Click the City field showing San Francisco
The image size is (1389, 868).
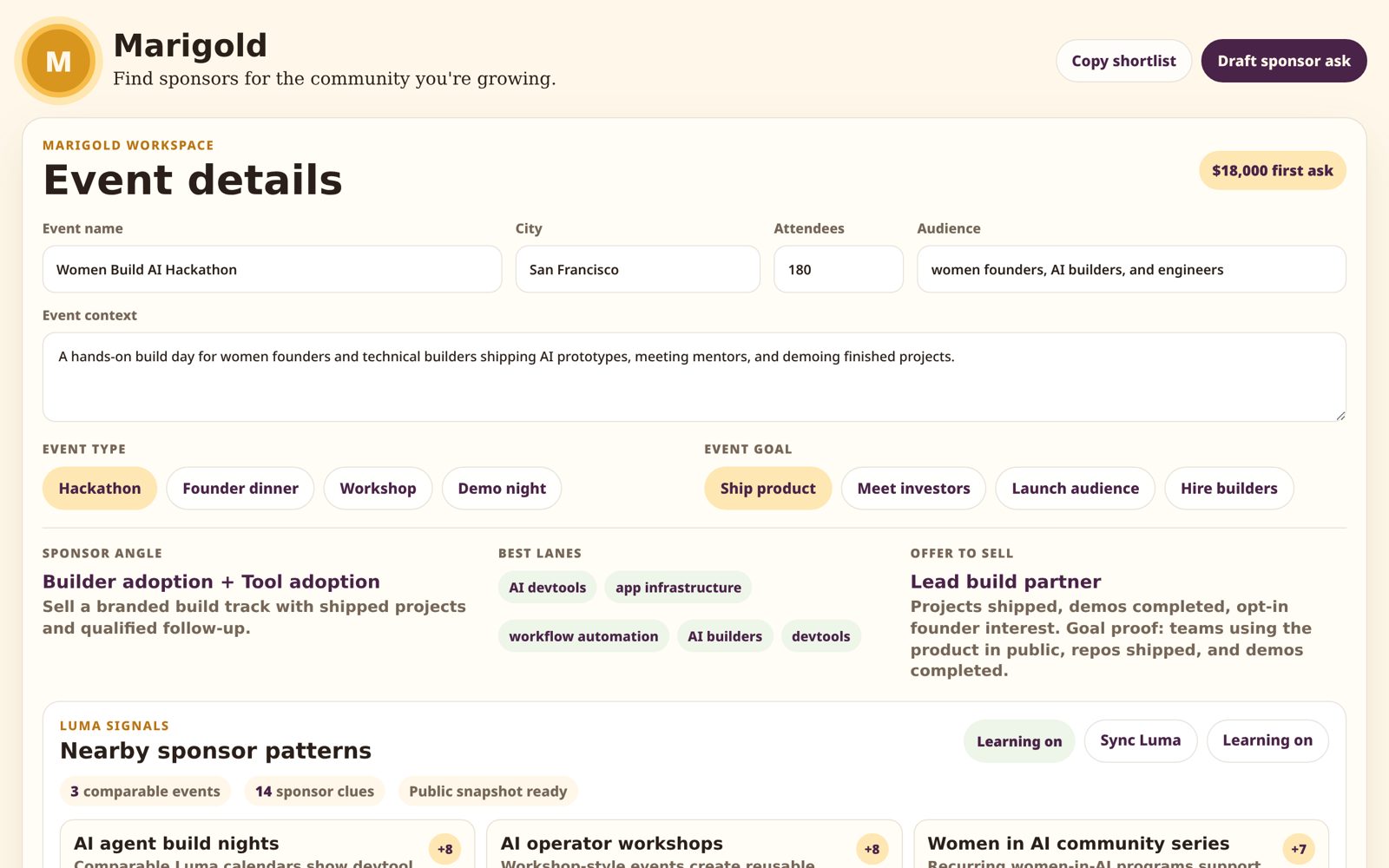tap(638, 269)
